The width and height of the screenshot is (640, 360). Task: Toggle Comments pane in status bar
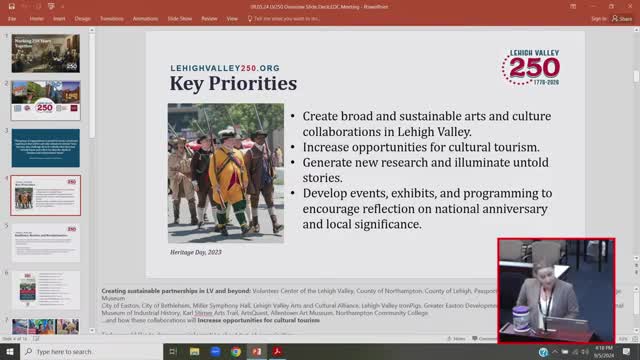click(x=484, y=339)
